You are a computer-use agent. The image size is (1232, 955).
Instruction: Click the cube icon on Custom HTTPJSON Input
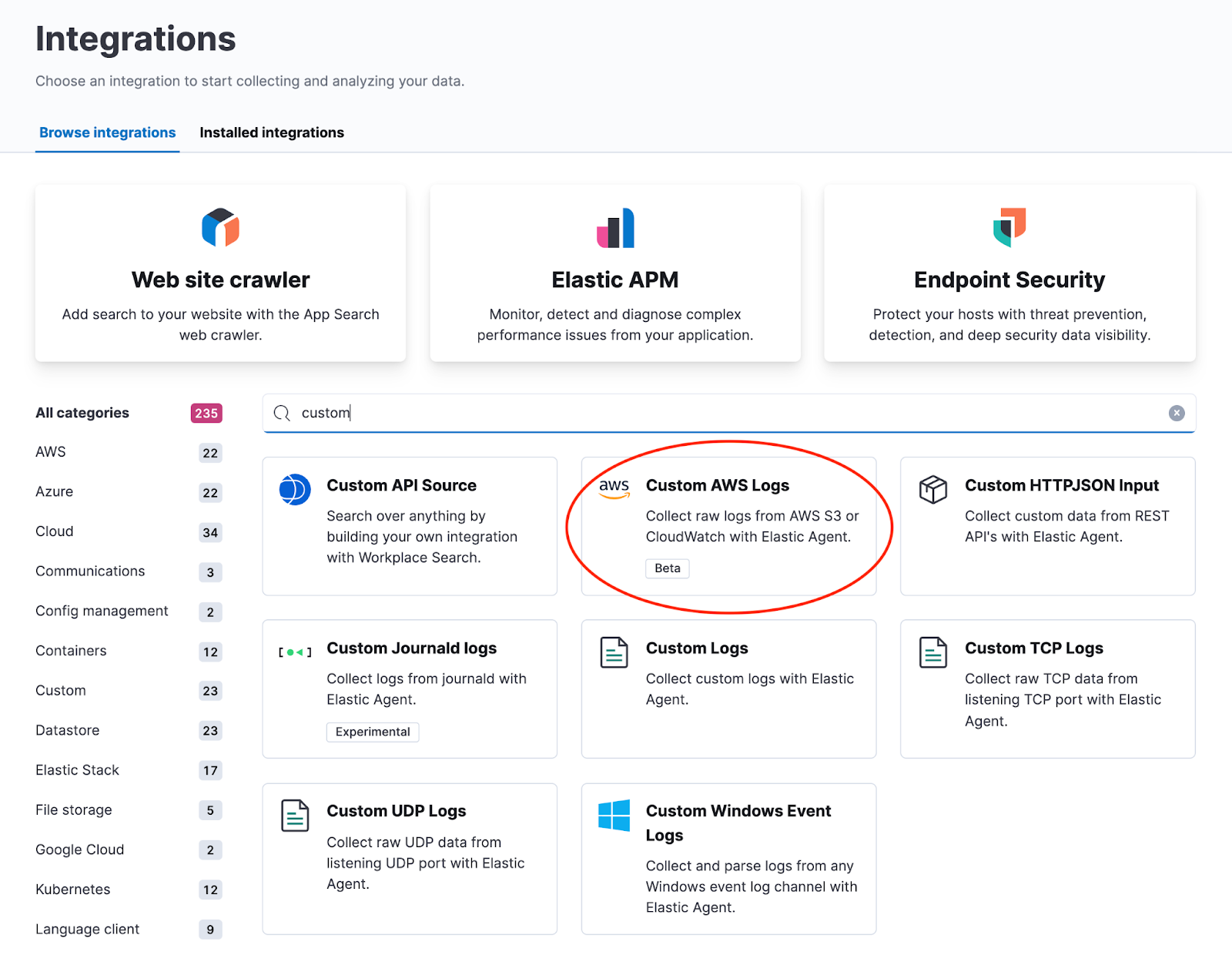tap(932, 488)
